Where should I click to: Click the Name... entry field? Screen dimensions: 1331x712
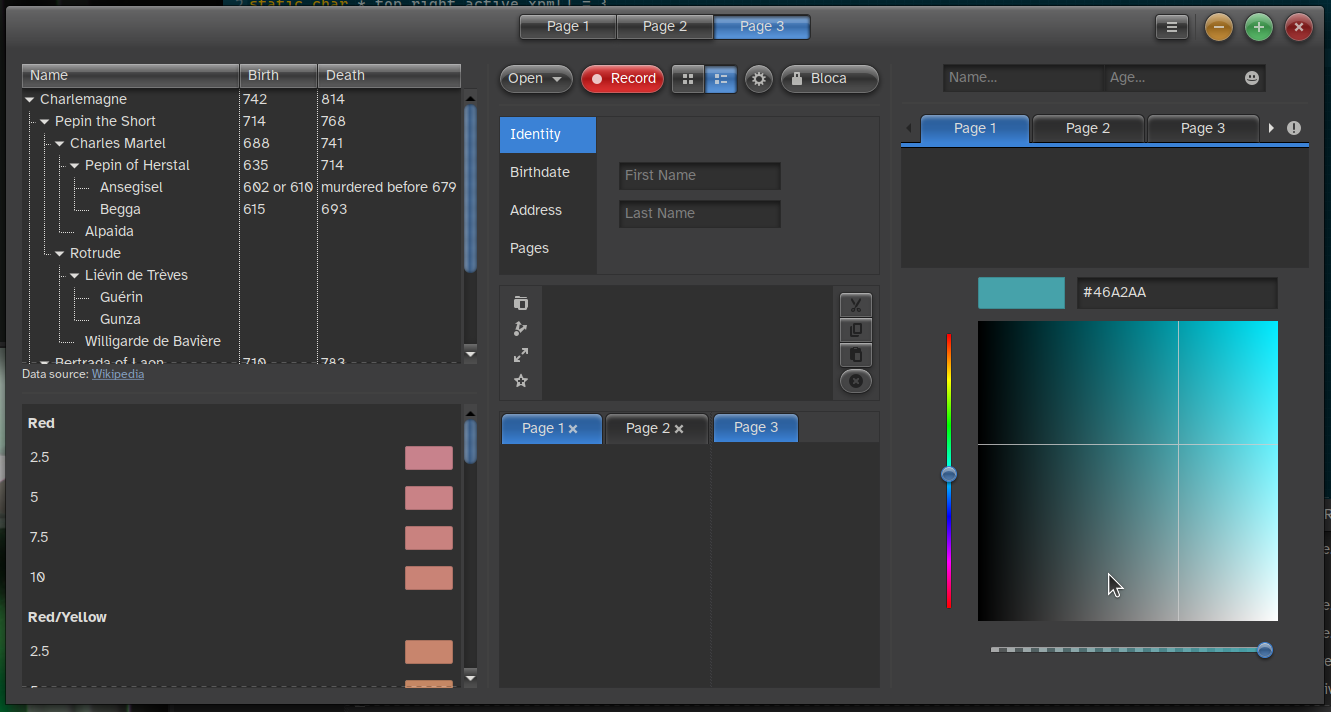pyautogui.click(x=1023, y=78)
